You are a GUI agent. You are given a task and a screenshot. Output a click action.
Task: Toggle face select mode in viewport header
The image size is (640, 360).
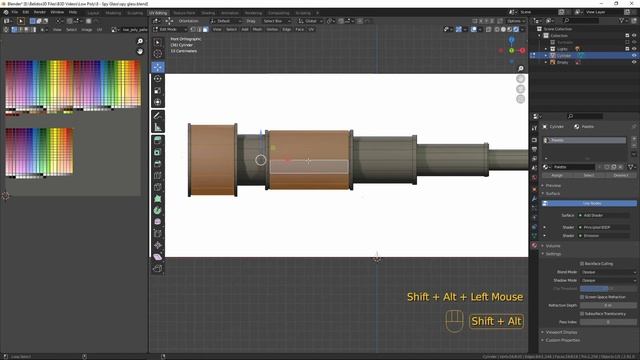click(206, 29)
